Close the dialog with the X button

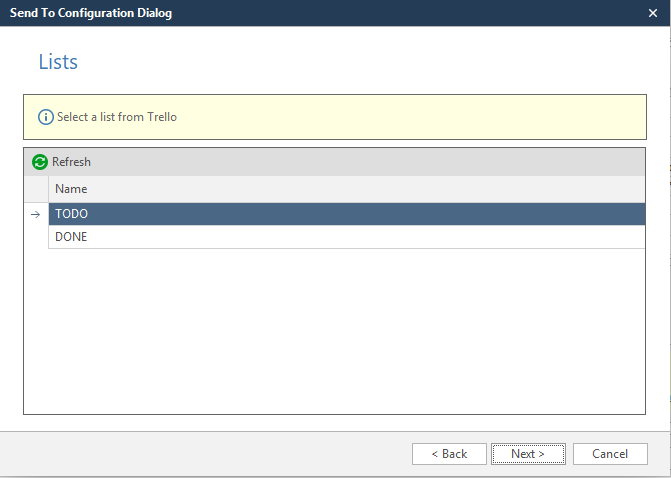[x=653, y=13]
